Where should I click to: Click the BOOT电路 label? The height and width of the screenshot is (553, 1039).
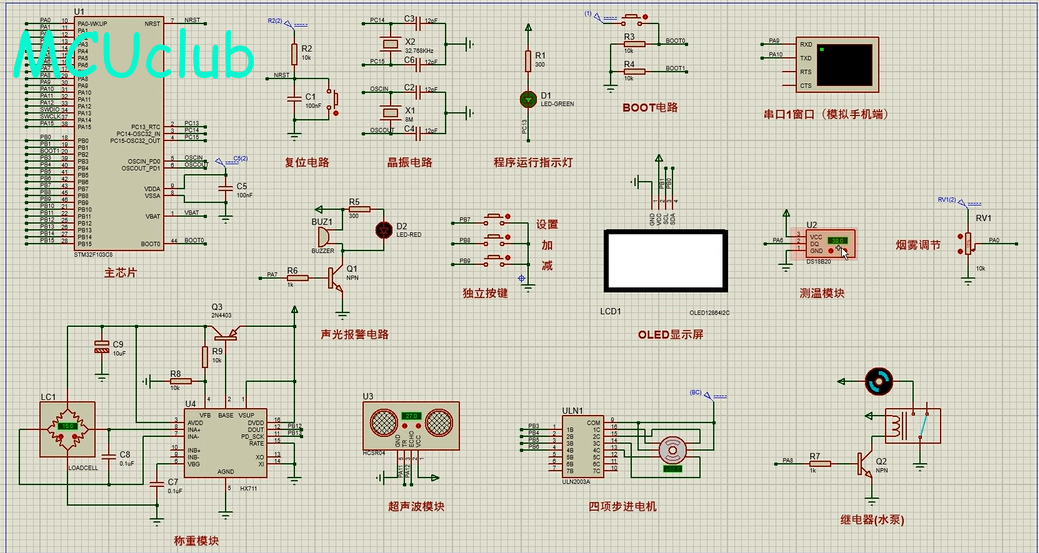(x=650, y=107)
